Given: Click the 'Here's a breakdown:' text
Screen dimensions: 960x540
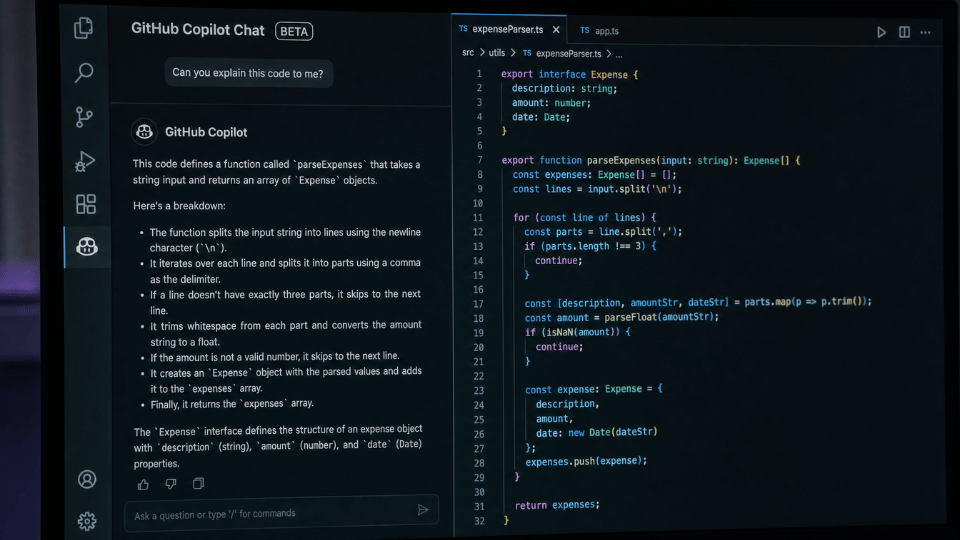Looking at the screenshot, I should pyautogui.click(x=179, y=206).
